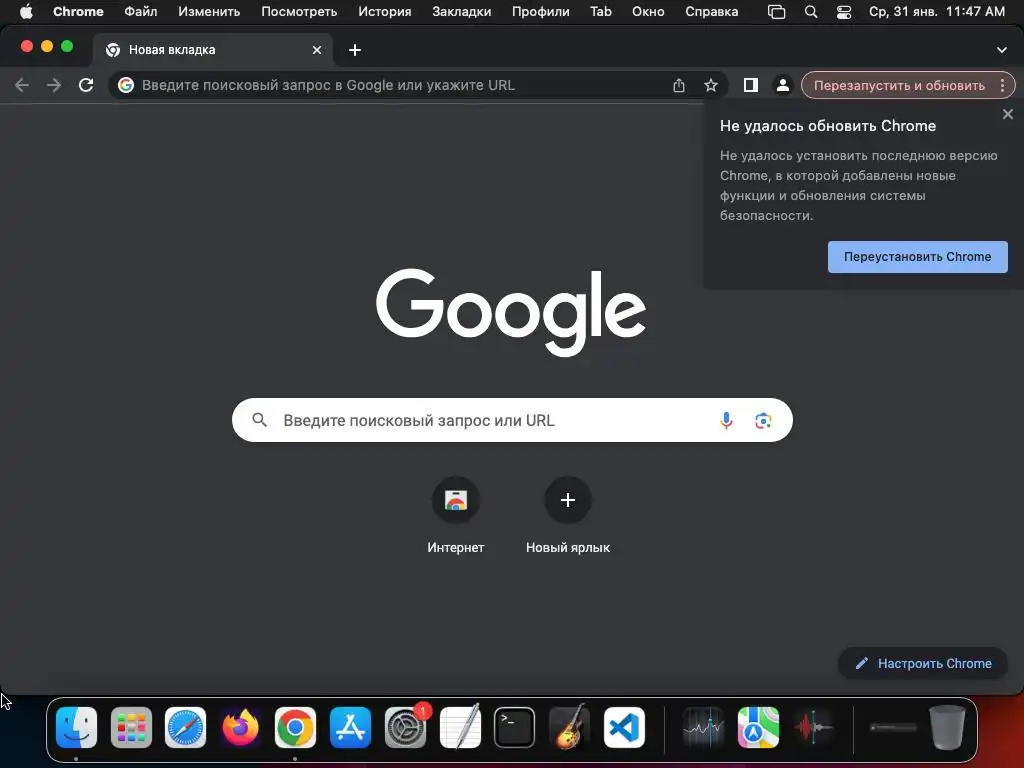The image size is (1024, 768).
Task: Open System Settings from the dock
Action: click(406, 728)
